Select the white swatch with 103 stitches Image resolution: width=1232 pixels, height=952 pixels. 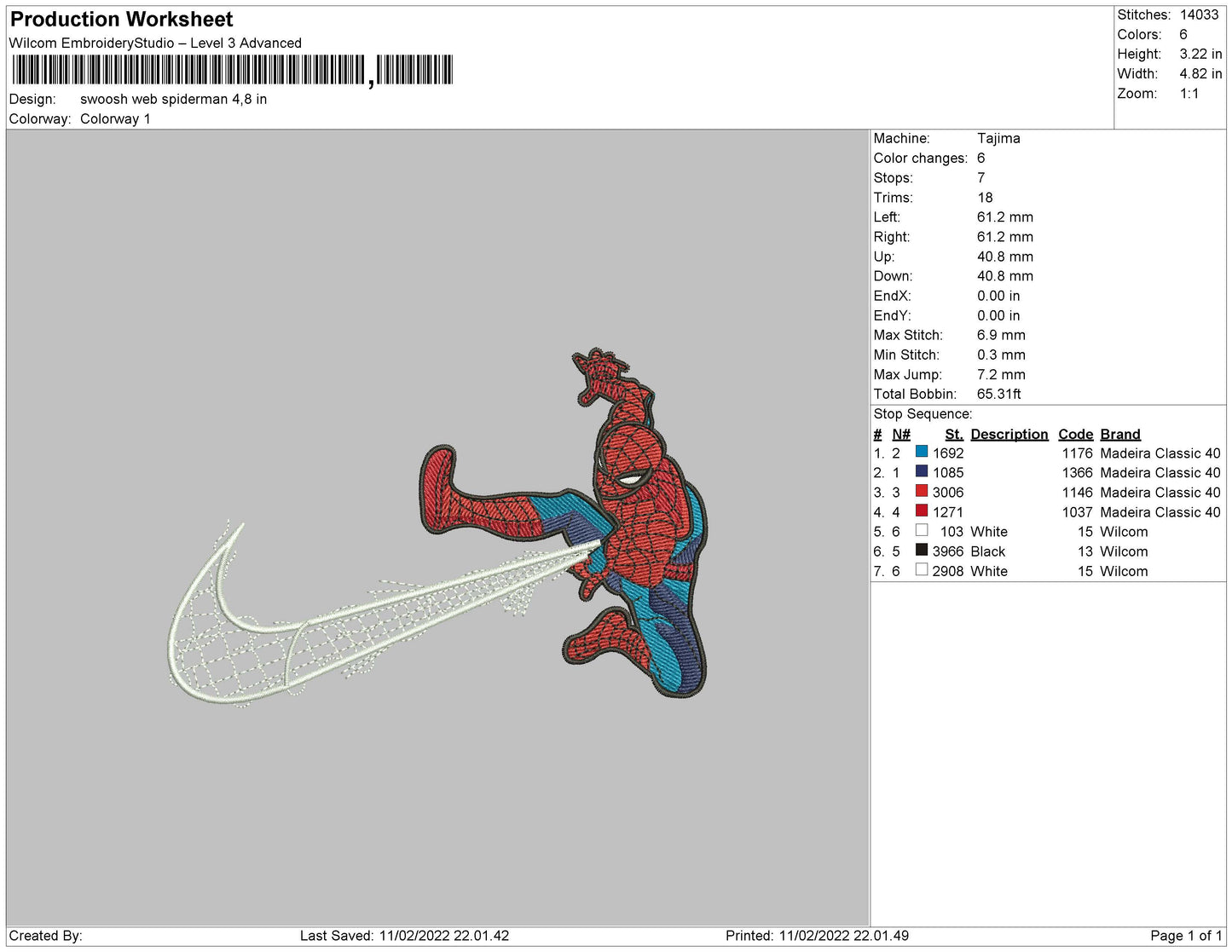tap(921, 530)
